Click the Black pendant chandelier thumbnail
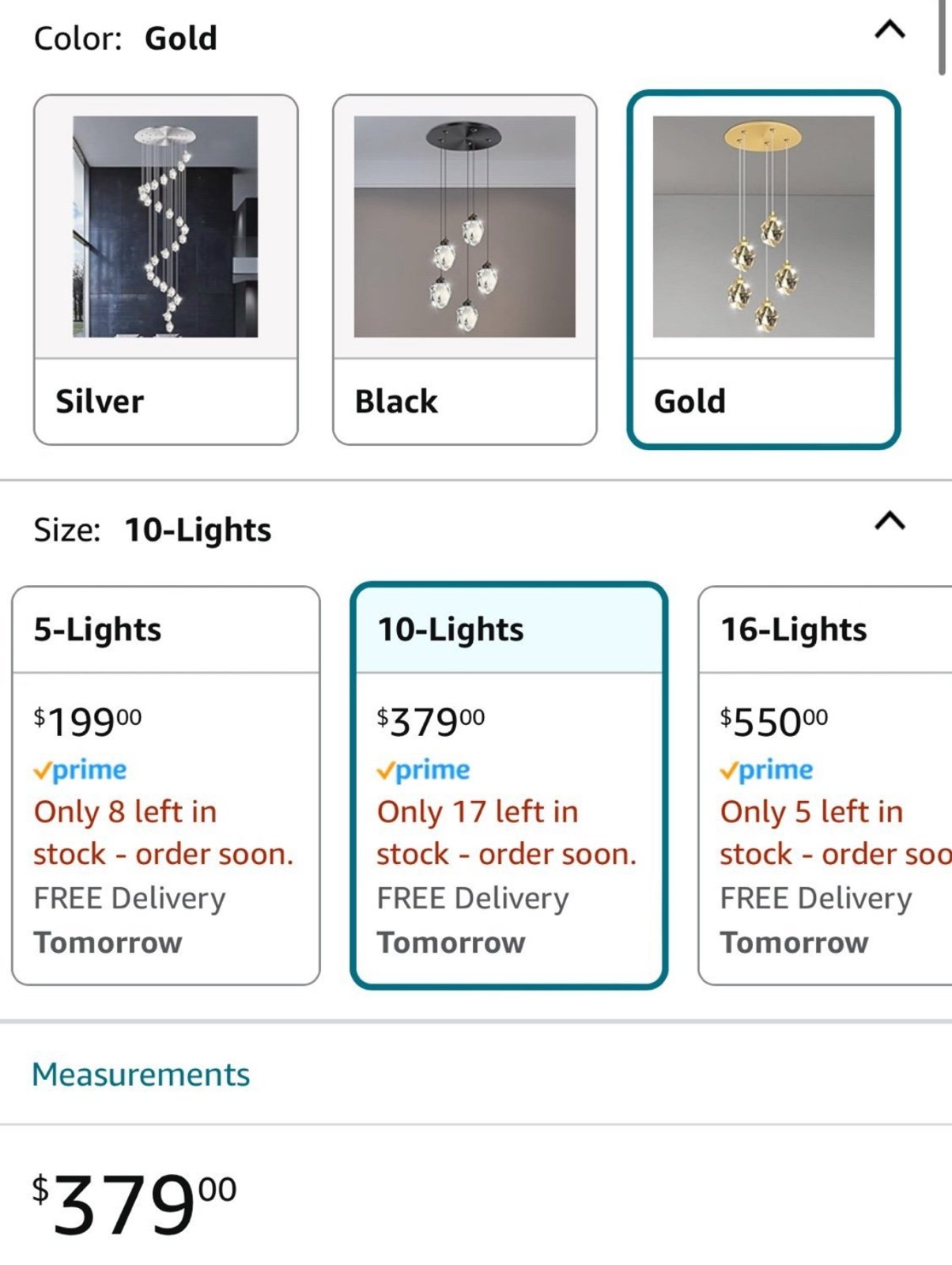The height and width of the screenshot is (1265, 952). click(465, 227)
